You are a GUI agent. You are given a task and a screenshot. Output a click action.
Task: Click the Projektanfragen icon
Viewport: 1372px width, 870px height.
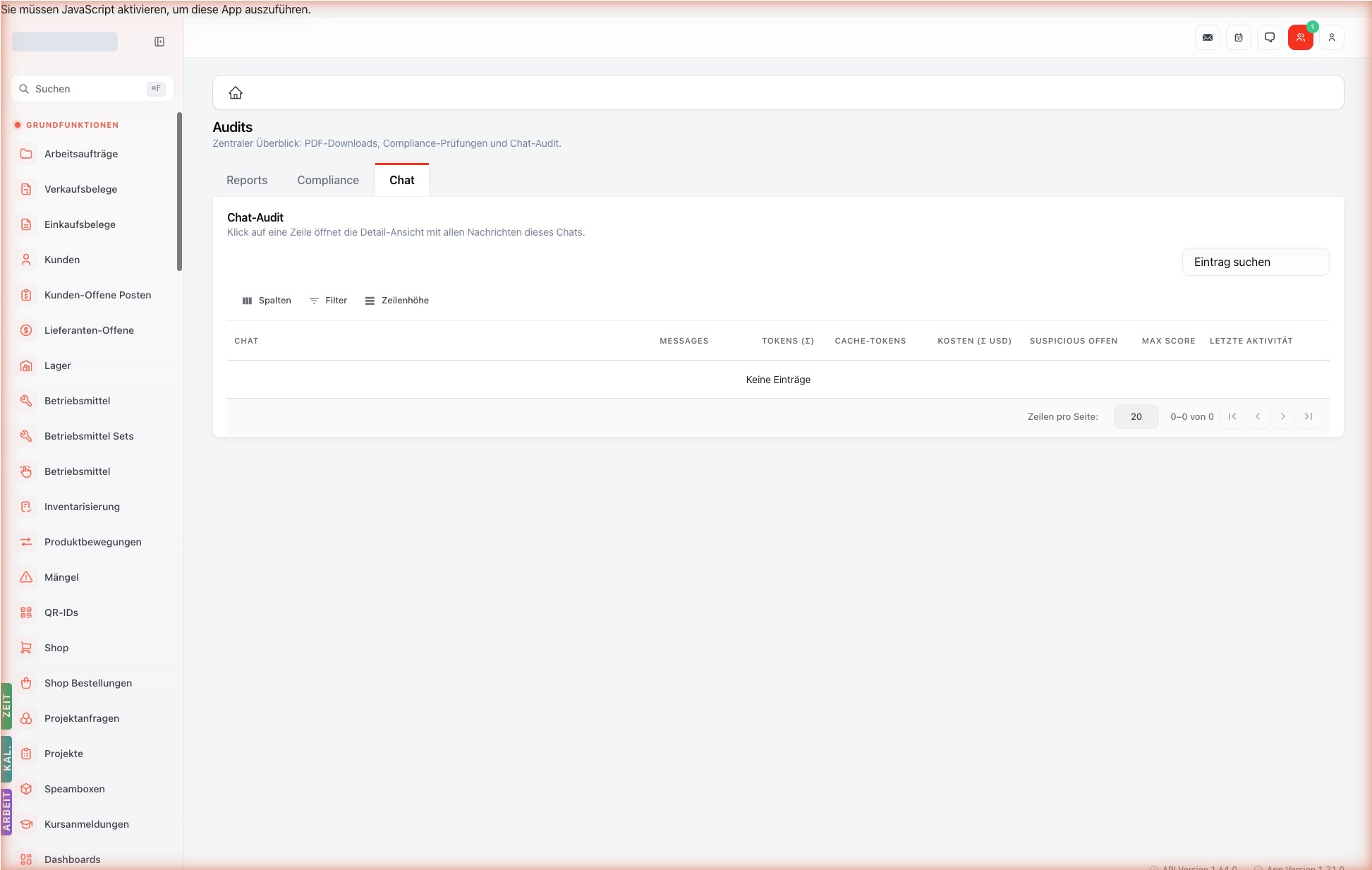[26, 718]
